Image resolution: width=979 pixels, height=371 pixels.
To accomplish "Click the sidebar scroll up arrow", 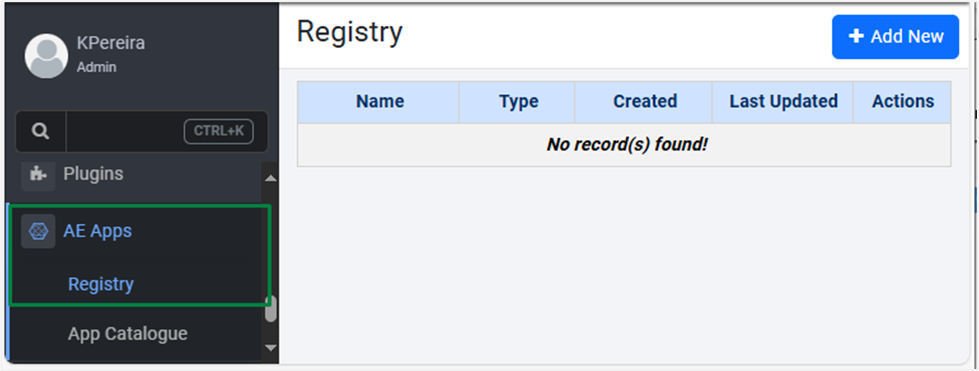I will [270, 178].
